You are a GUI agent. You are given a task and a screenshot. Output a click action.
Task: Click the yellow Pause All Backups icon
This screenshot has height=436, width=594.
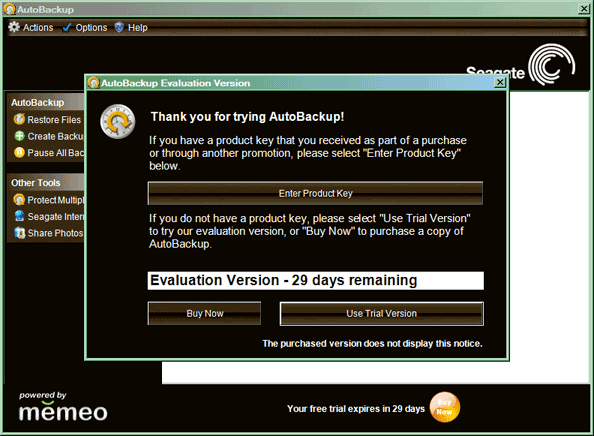coord(19,152)
